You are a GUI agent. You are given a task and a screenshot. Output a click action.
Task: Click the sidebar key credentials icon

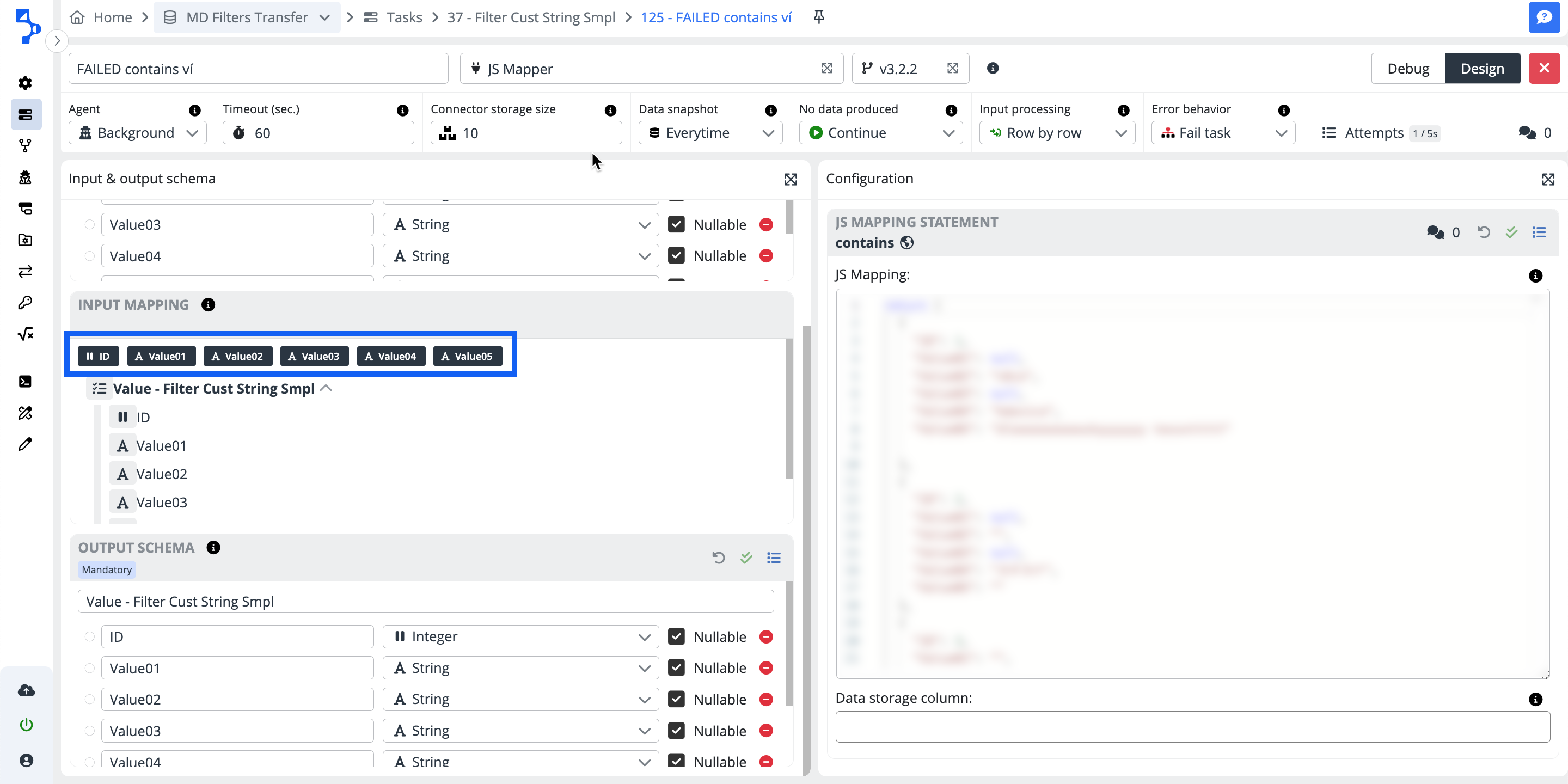26,303
